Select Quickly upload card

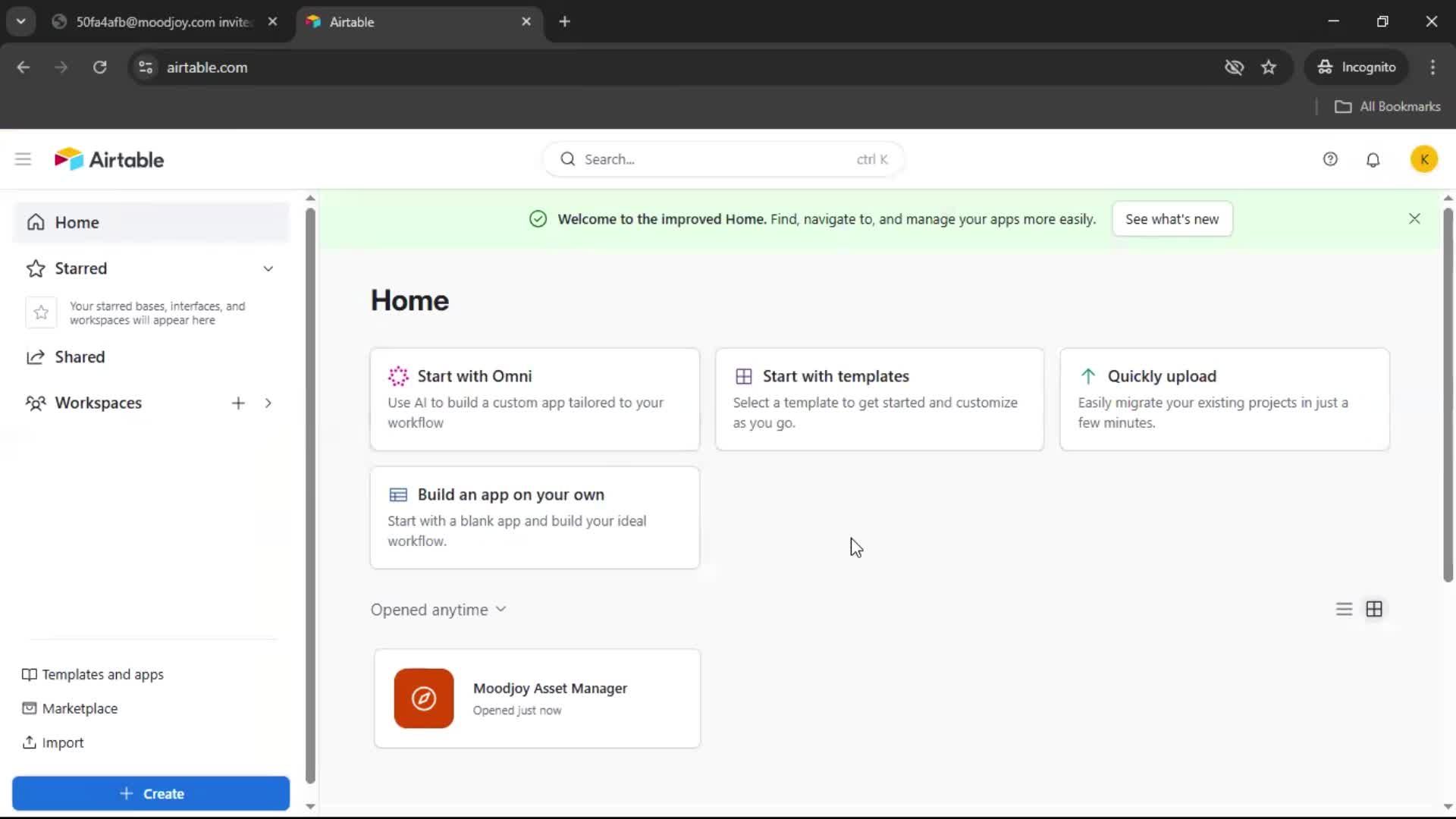[x=1225, y=399]
